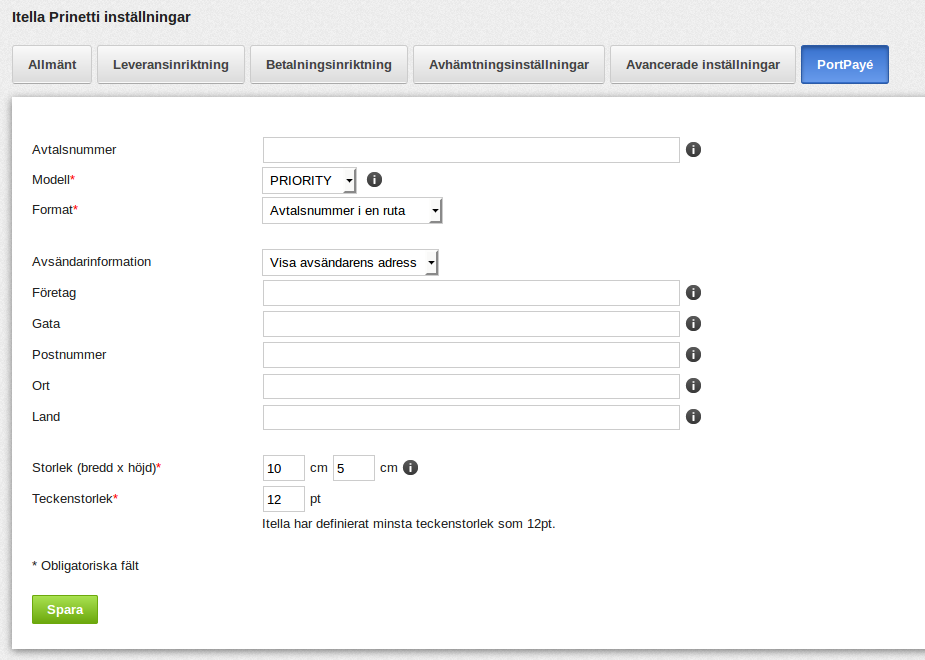Focus the Land input field
This screenshot has width=925, height=660.
(x=471, y=417)
